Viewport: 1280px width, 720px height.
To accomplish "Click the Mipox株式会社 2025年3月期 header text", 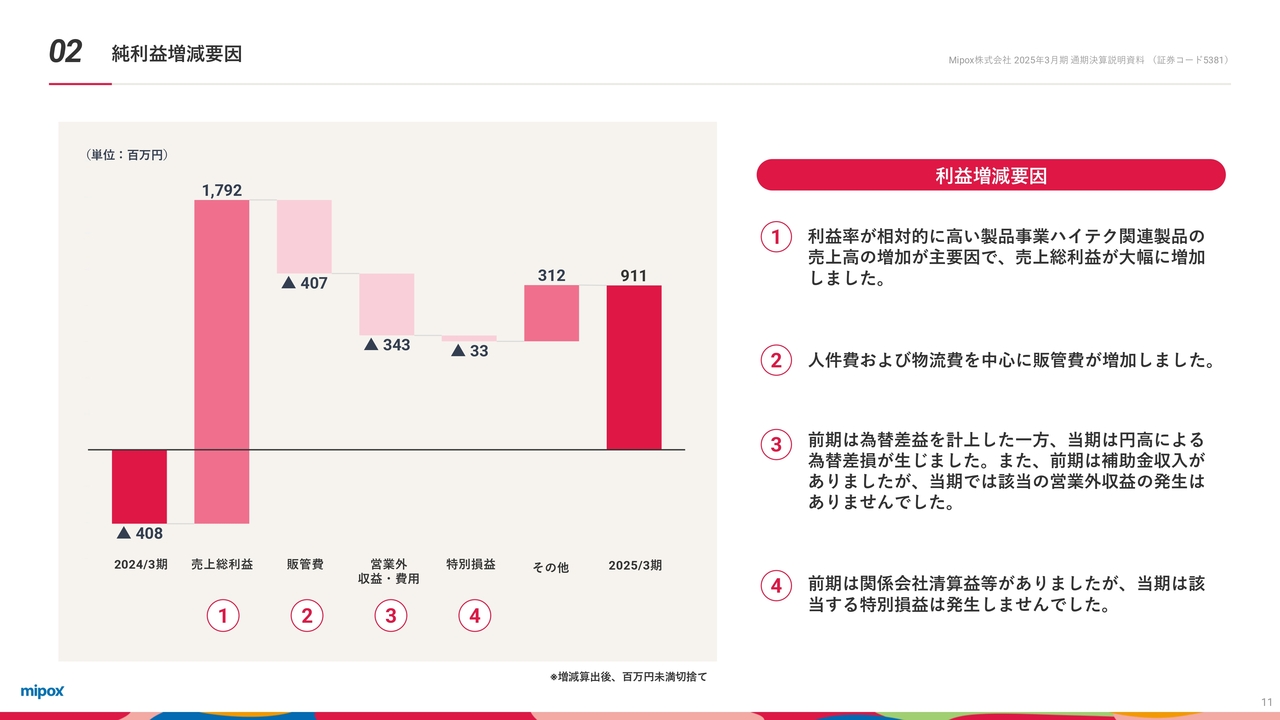I will [x=1088, y=60].
